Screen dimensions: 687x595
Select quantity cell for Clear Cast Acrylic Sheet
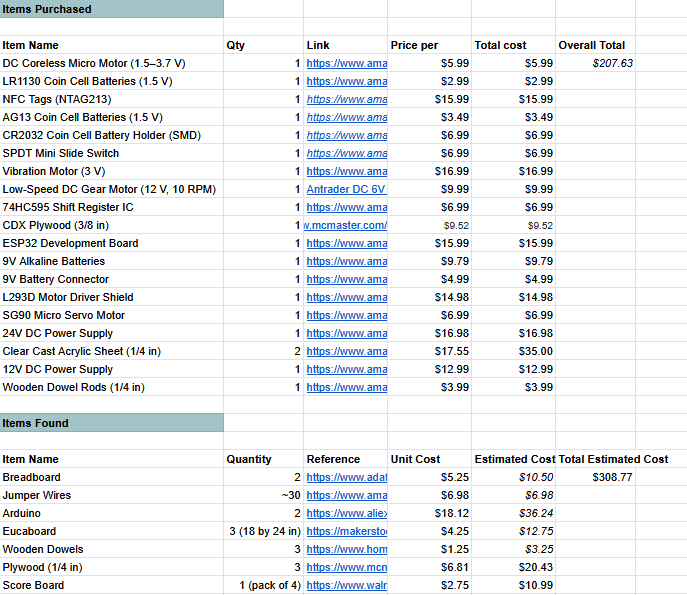tap(264, 351)
